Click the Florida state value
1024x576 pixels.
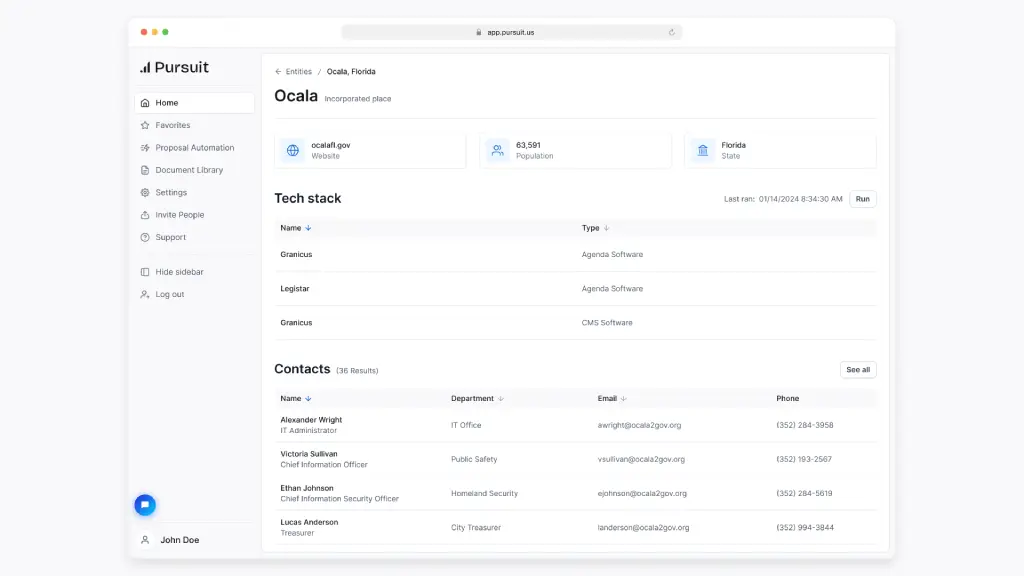tap(733, 145)
